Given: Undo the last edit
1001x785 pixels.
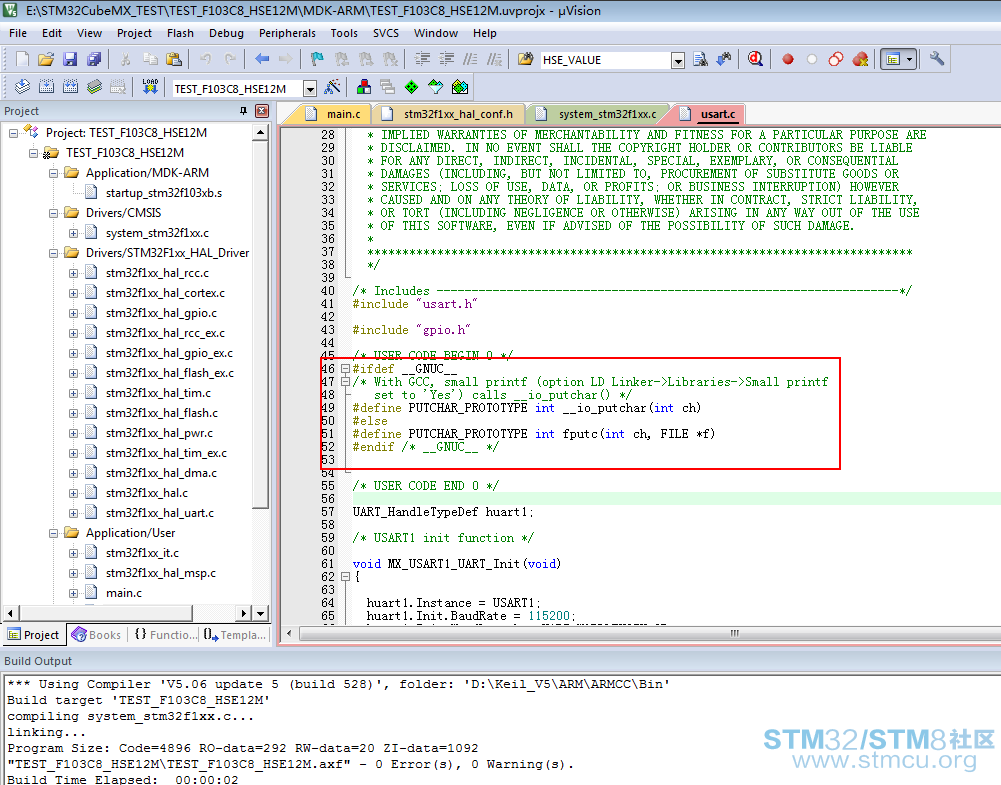Looking at the screenshot, I should [206, 59].
